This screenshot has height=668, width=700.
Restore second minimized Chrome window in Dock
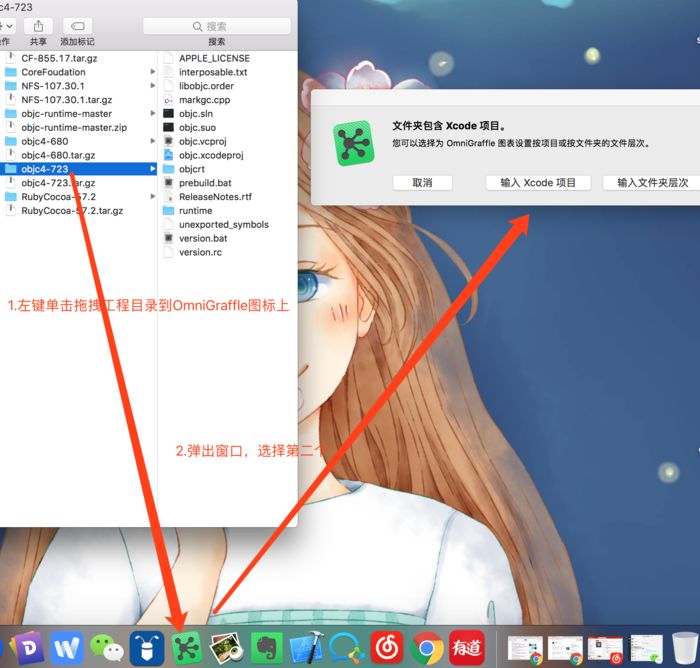click(x=566, y=650)
